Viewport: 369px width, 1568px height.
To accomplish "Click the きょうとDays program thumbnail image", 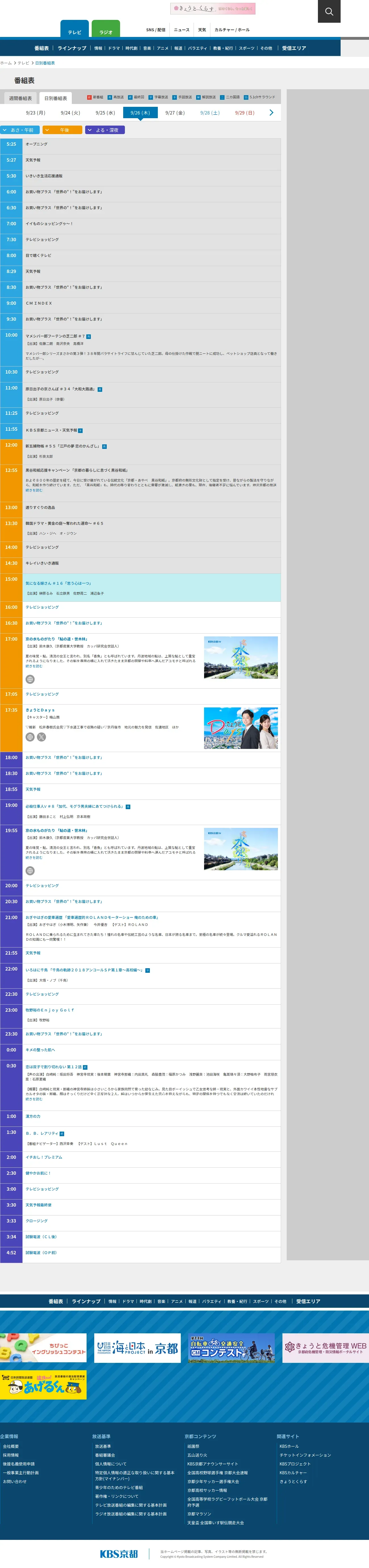I will pyautogui.click(x=241, y=728).
